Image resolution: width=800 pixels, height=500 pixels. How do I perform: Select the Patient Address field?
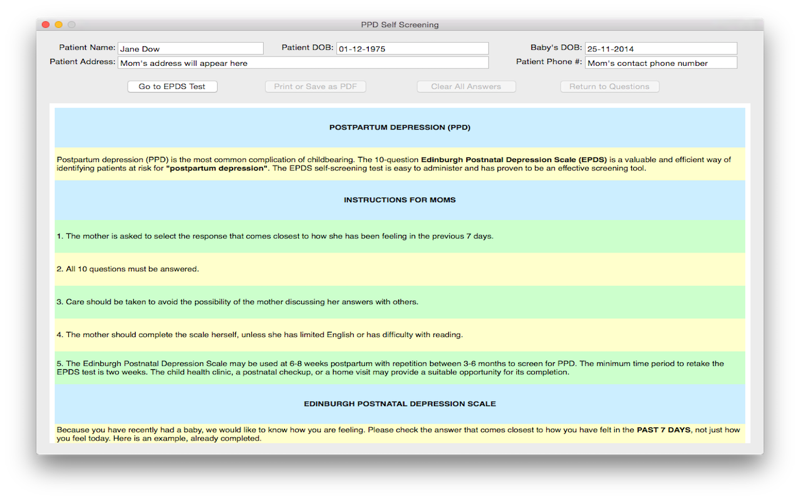303,63
